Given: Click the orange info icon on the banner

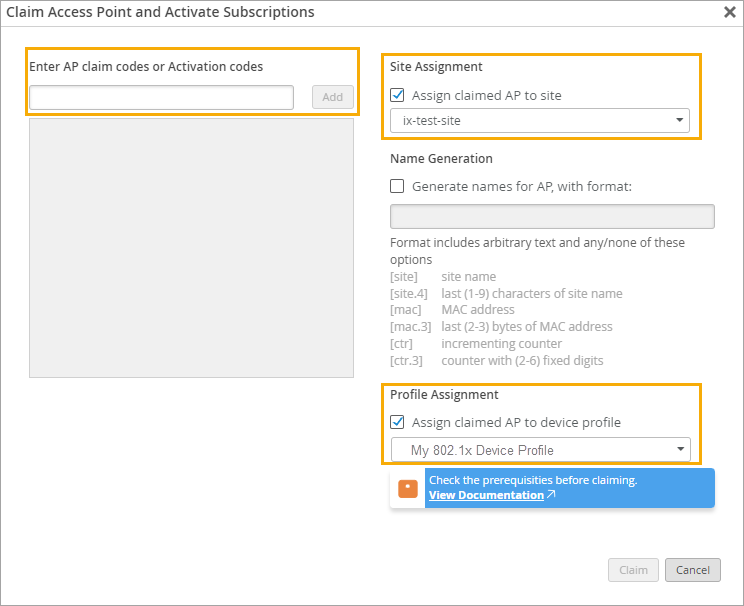Looking at the screenshot, I should coord(408,488).
